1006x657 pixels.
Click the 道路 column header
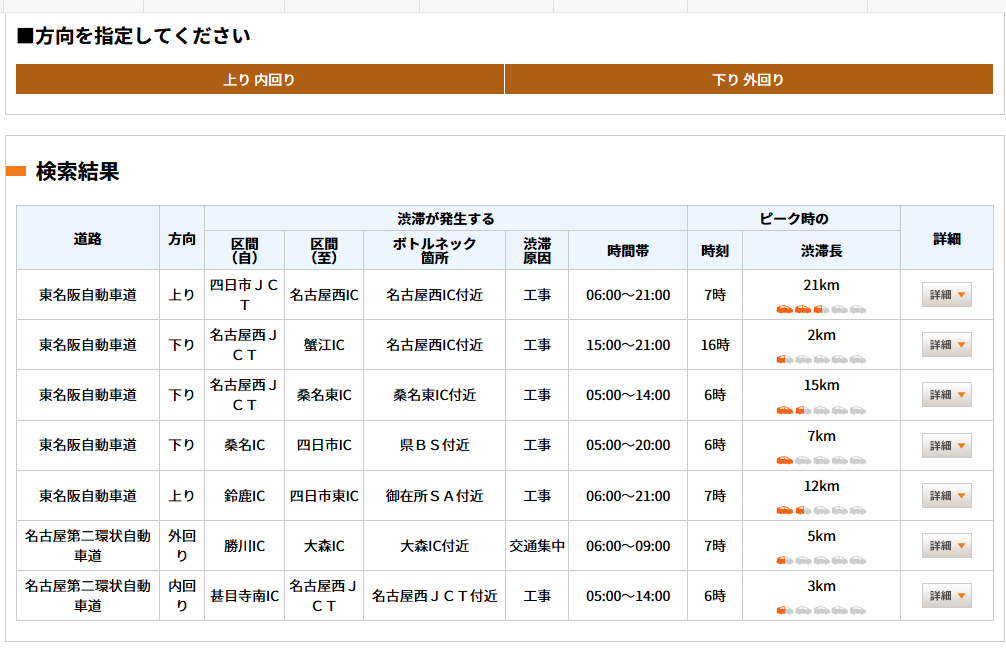(88, 239)
